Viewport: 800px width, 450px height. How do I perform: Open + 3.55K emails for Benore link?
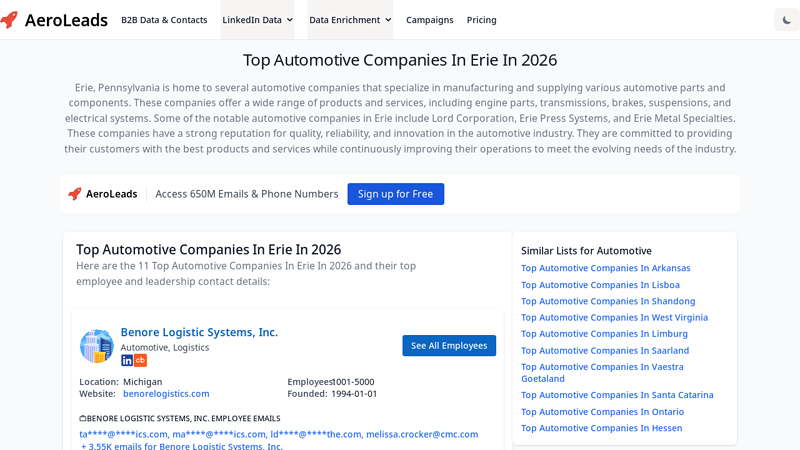pos(182,446)
